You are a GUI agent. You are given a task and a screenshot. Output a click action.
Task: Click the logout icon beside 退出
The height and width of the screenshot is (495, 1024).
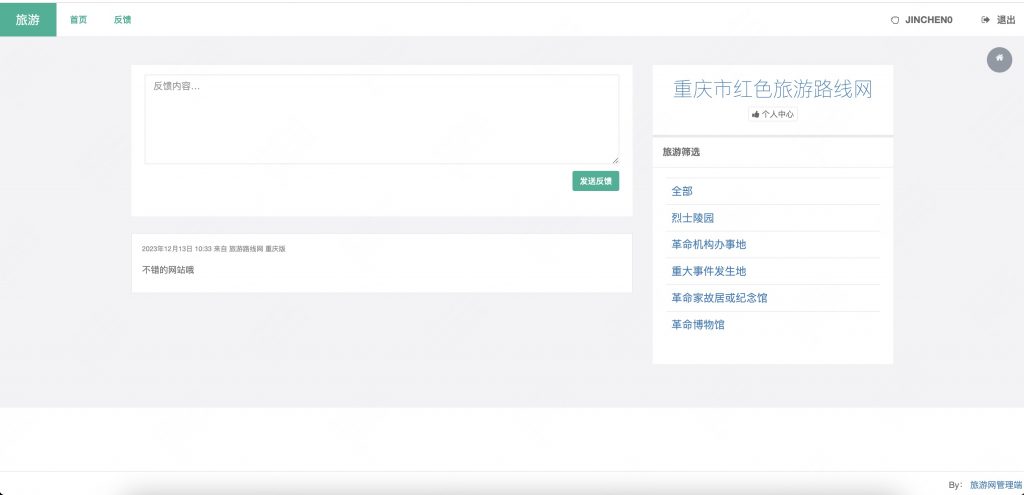point(985,20)
